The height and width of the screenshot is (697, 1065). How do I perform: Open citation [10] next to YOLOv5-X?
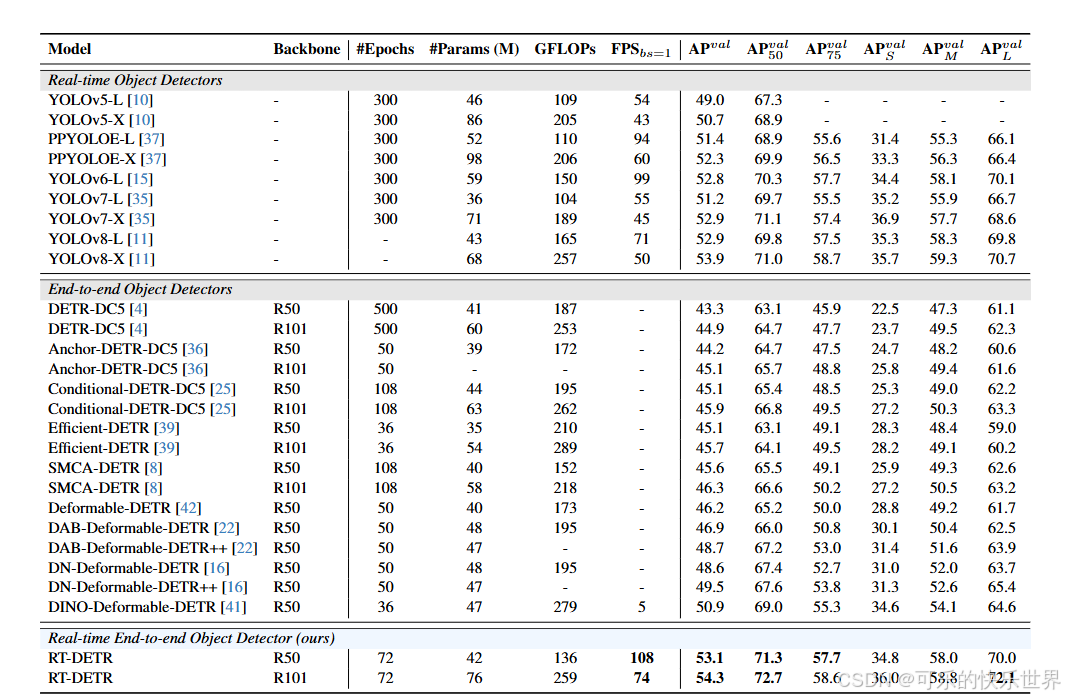tap(142, 120)
